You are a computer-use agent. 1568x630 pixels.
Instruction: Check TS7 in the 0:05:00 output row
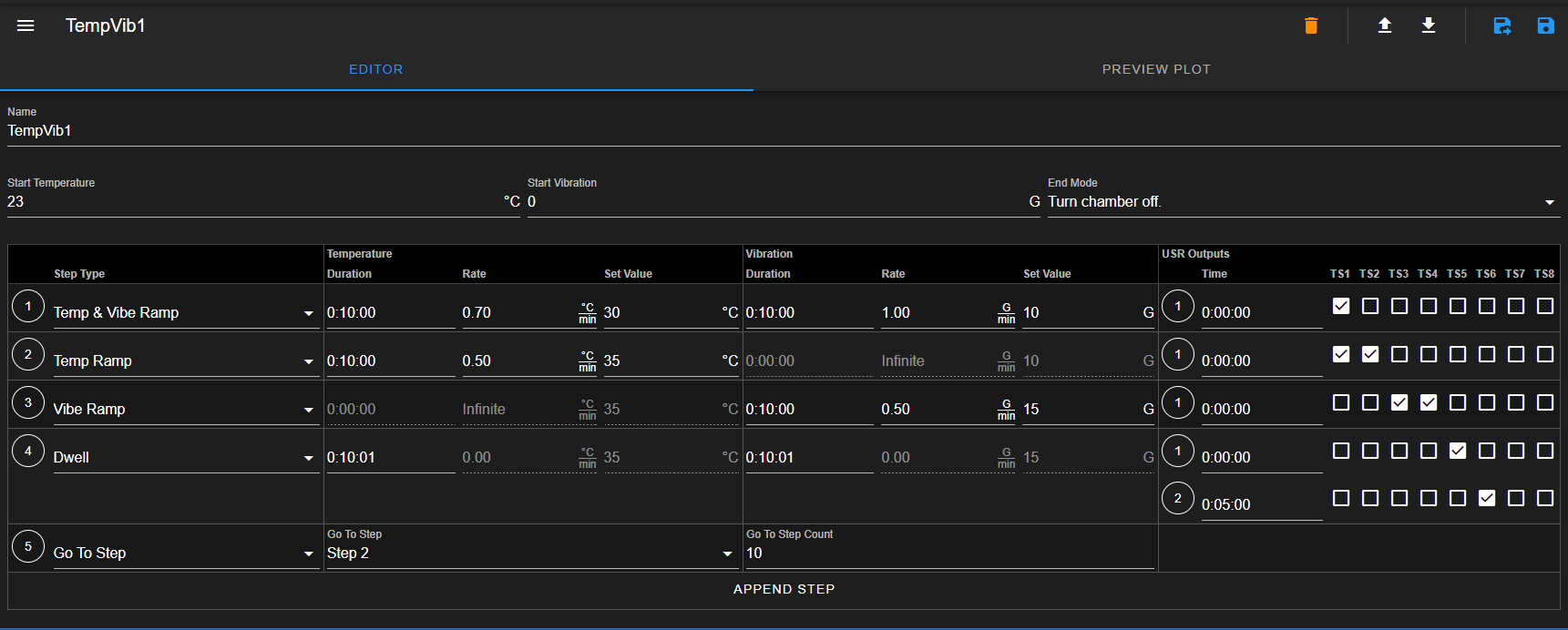tap(1516, 498)
